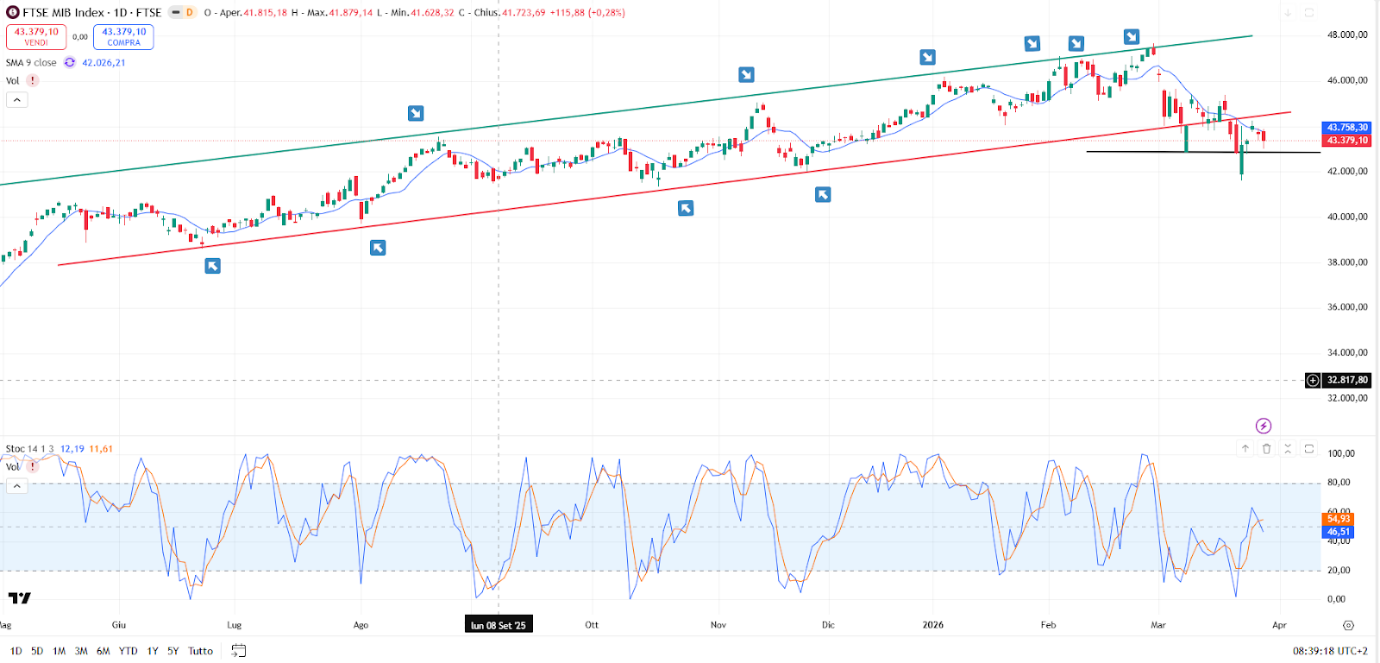Collapse the Stochastic legend with its chevron

tap(17, 485)
